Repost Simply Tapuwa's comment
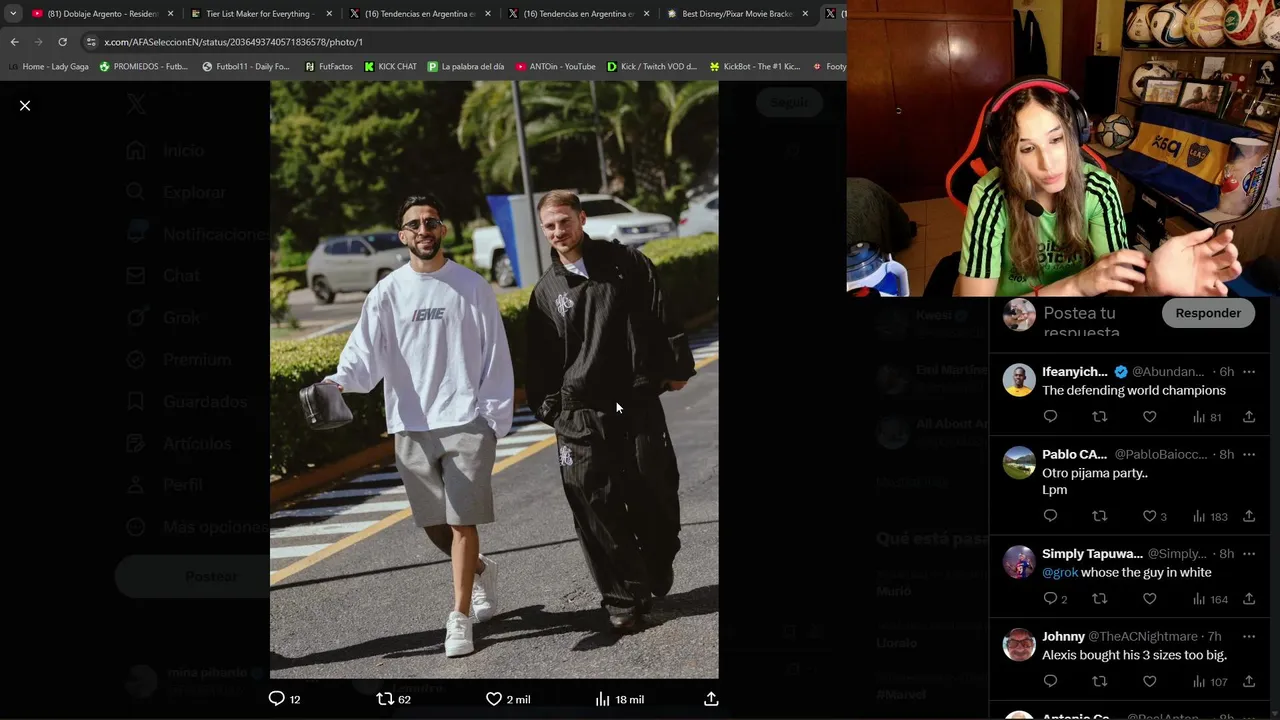Screen dimensions: 1280x720 1100,599
